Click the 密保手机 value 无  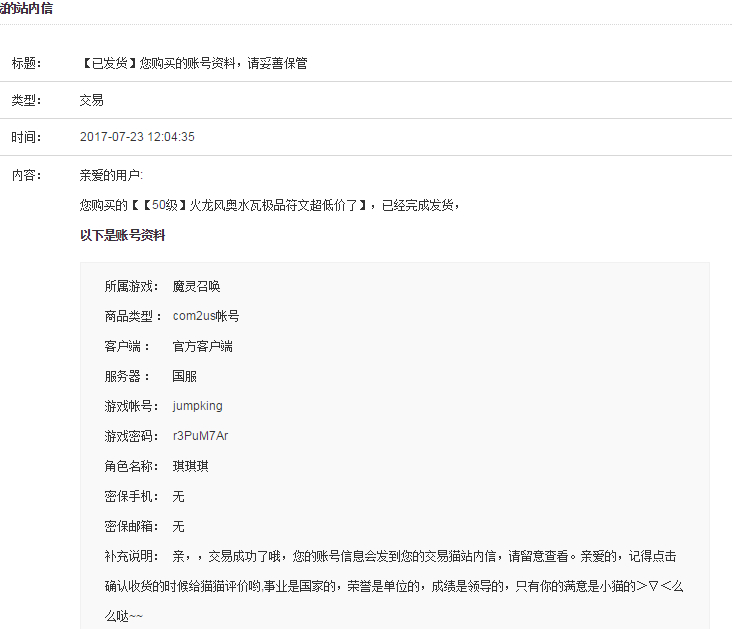click(178, 496)
